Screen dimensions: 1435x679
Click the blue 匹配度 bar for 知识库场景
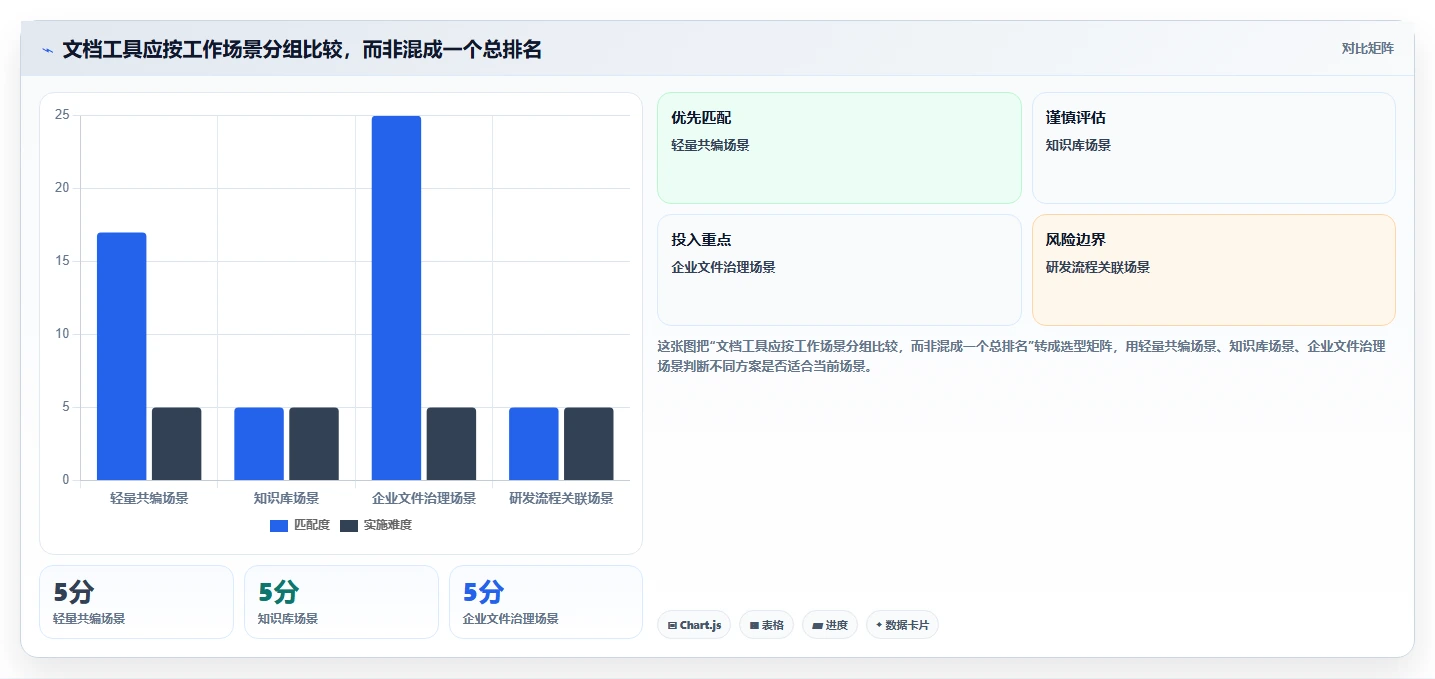259,444
